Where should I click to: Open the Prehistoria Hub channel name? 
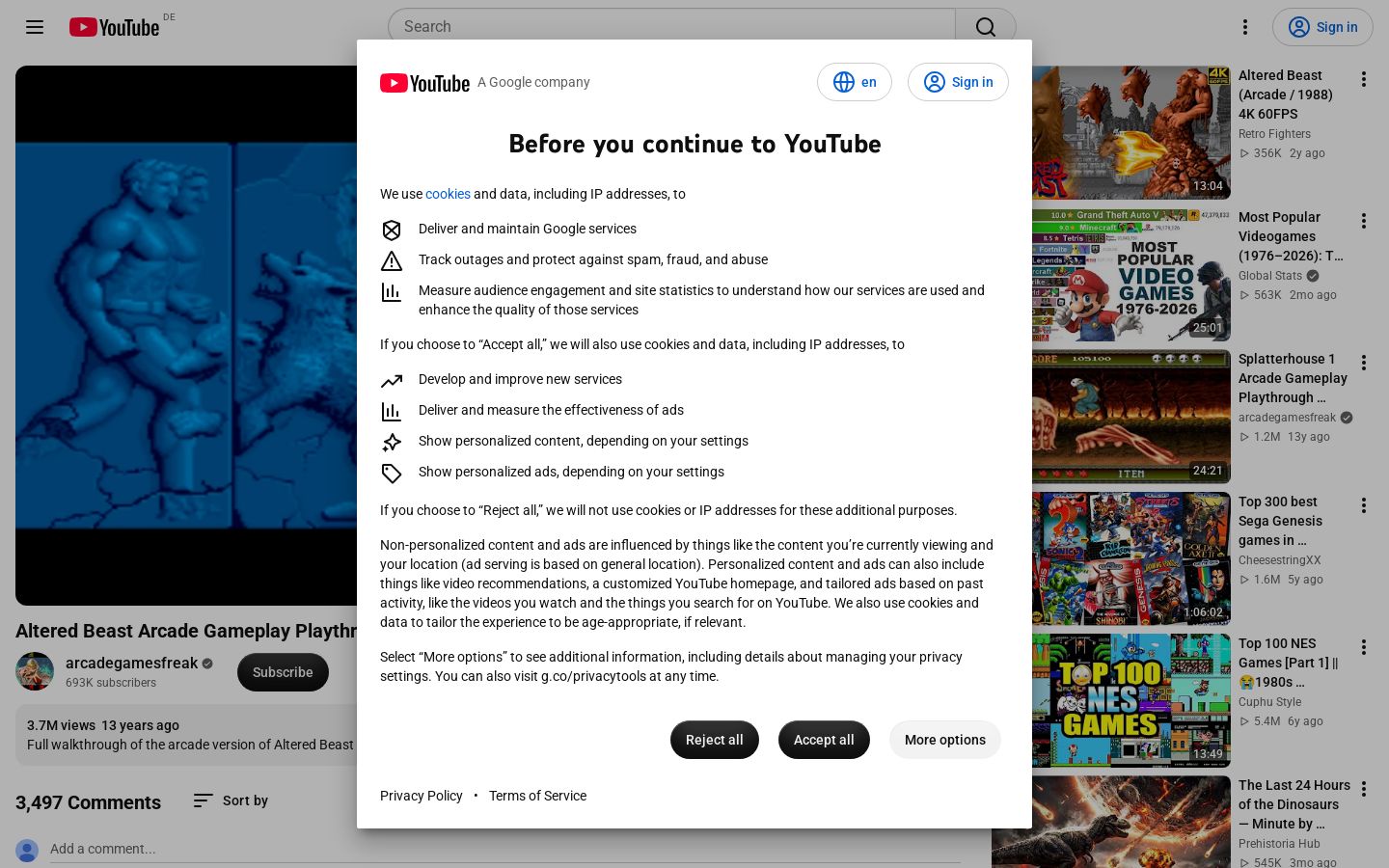[x=1280, y=844]
